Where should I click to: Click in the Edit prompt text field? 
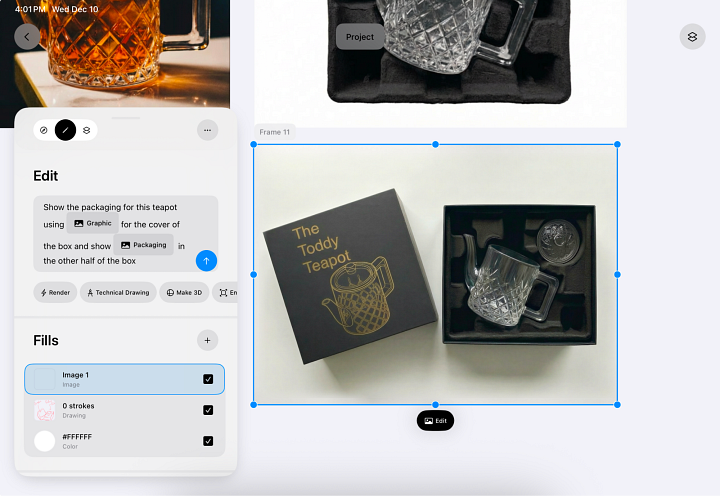(125, 234)
